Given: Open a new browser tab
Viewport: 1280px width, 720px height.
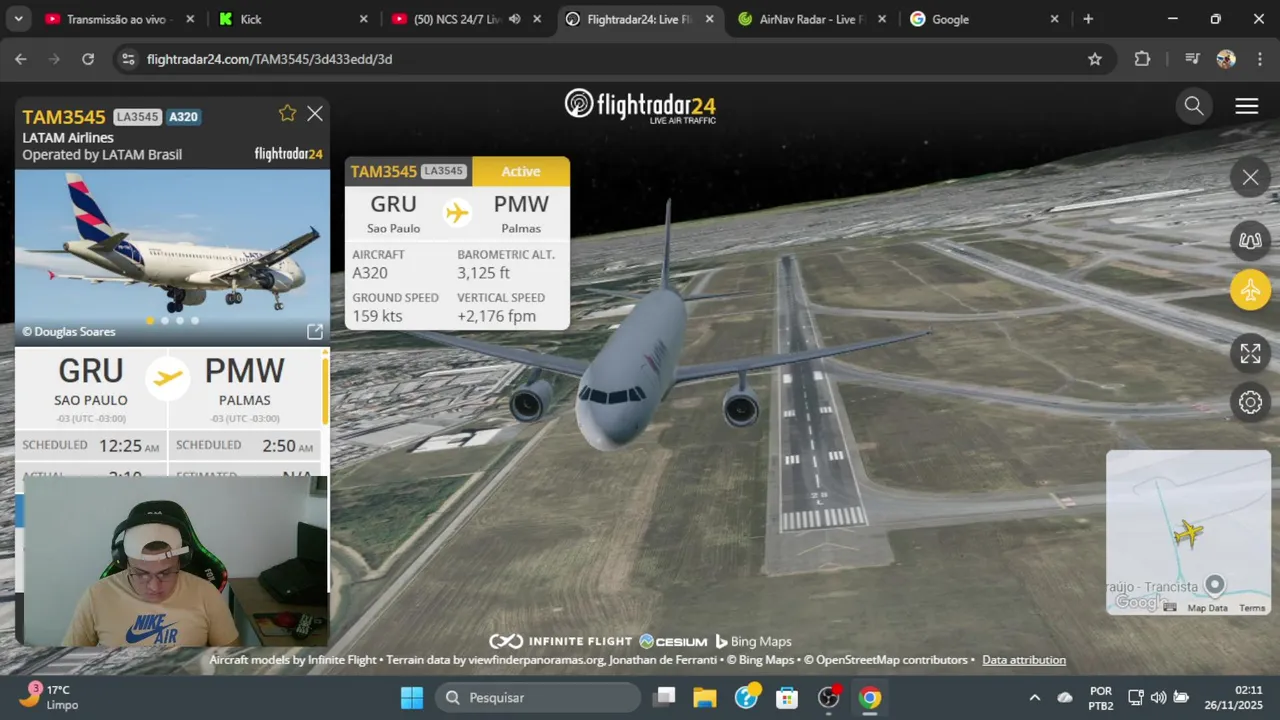Looking at the screenshot, I should tap(1088, 19).
